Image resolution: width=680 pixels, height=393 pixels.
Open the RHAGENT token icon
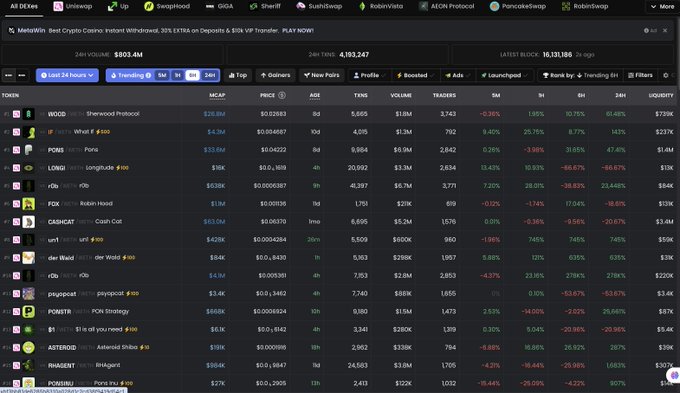point(29,366)
